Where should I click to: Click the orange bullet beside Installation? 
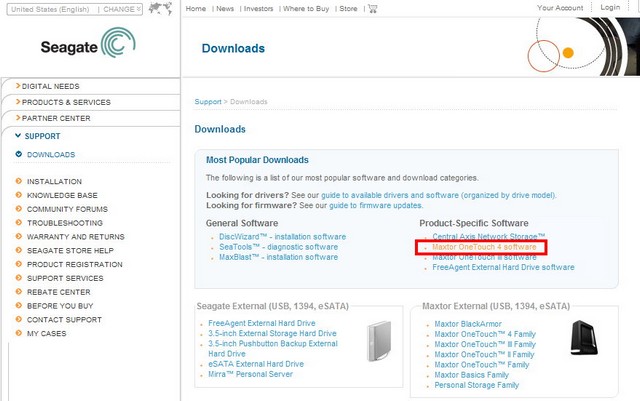tap(18, 182)
